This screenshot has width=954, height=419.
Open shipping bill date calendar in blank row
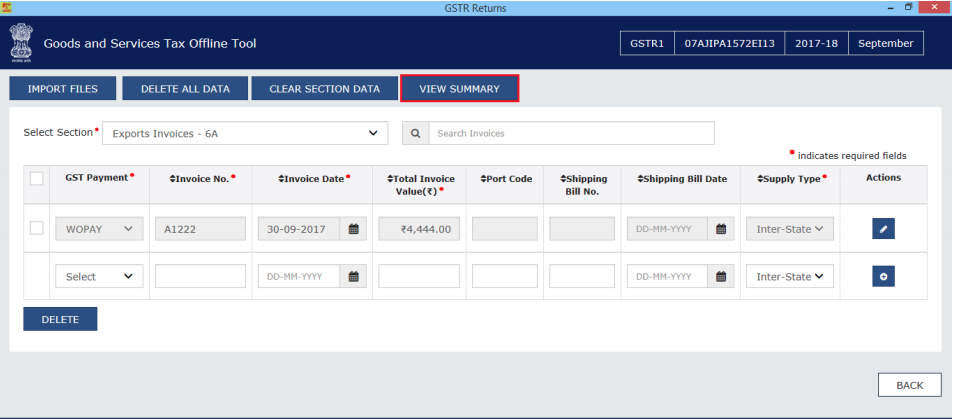tap(721, 276)
